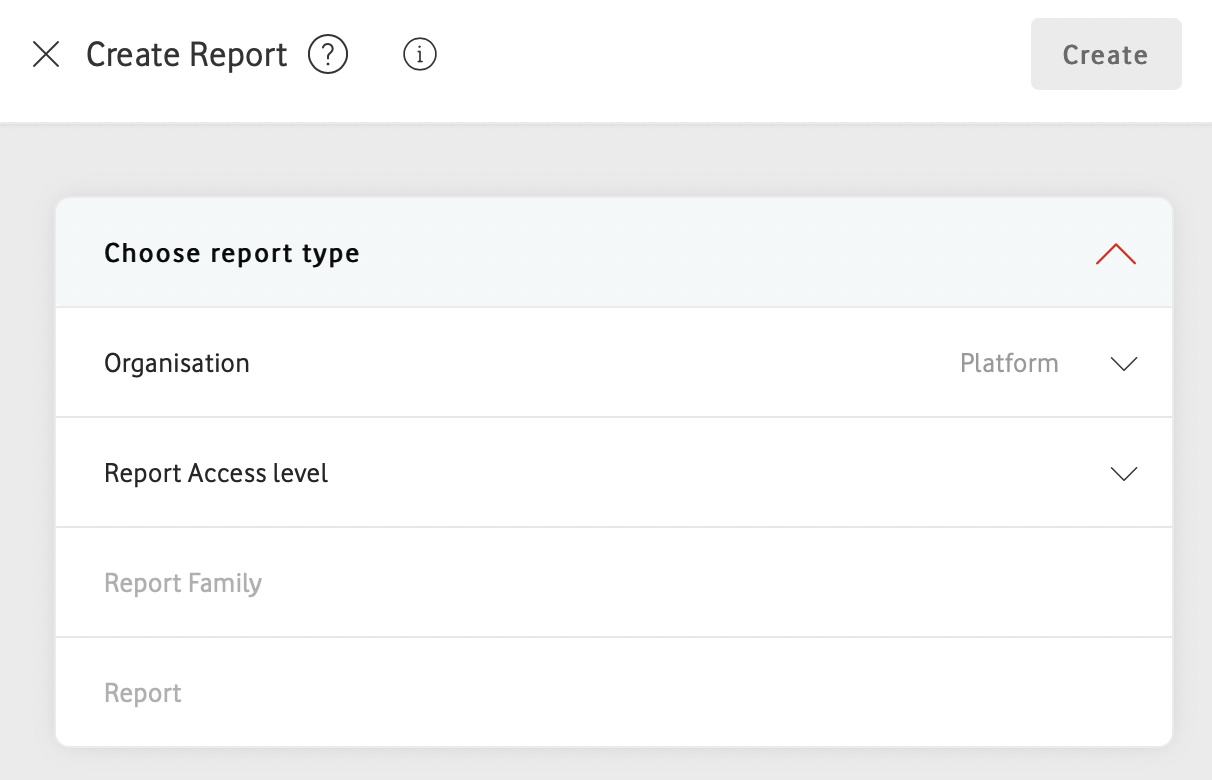Click the Choose report type header
Viewport: 1212px width, 780px height.
pyautogui.click(x=232, y=253)
